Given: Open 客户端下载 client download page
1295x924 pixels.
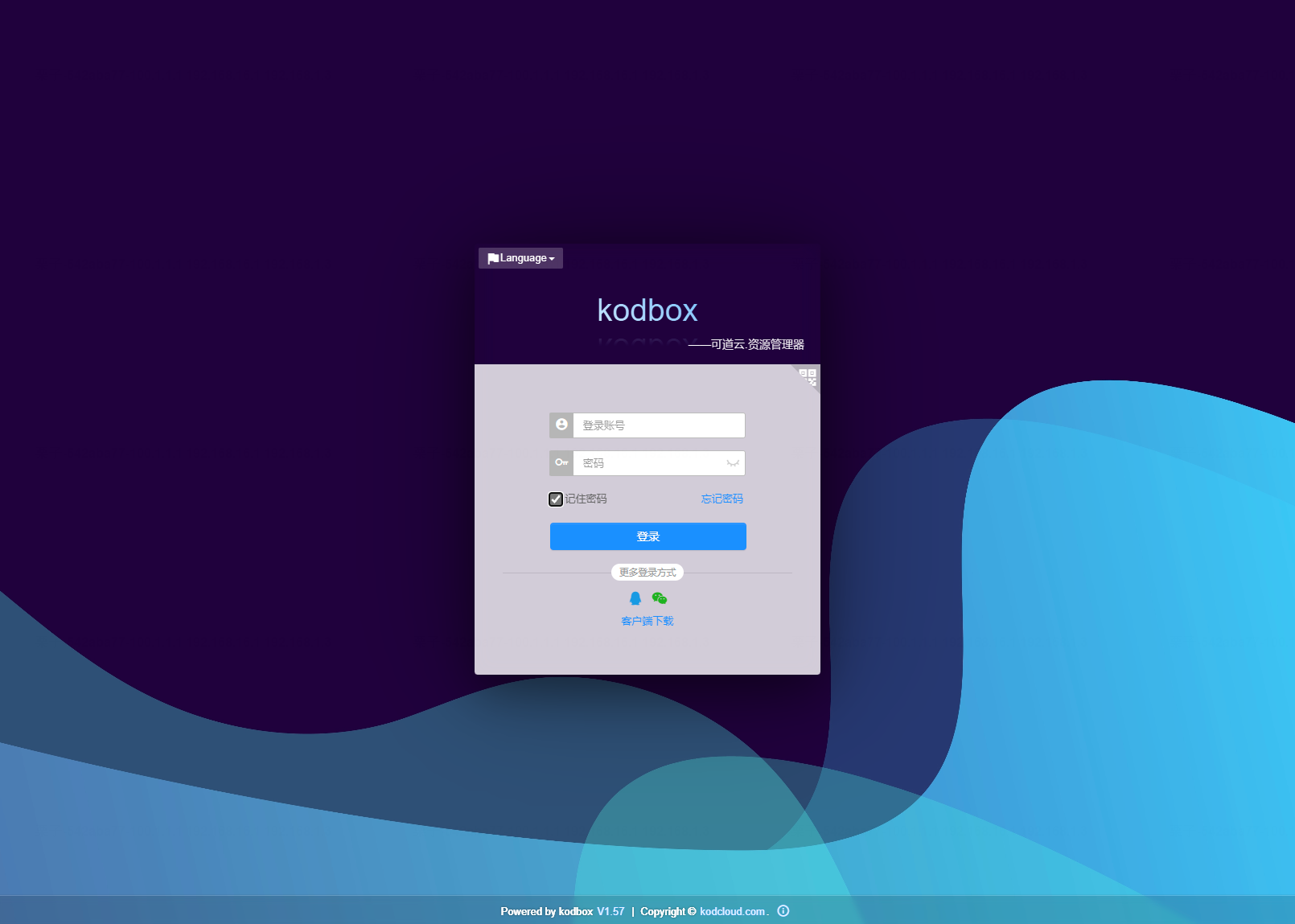Looking at the screenshot, I should pos(647,620).
